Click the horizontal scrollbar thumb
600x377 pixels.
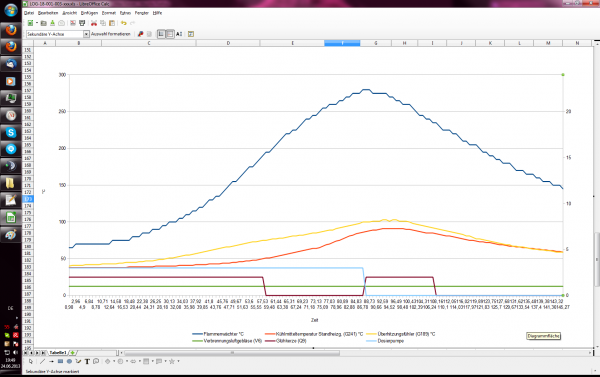pos(232,353)
